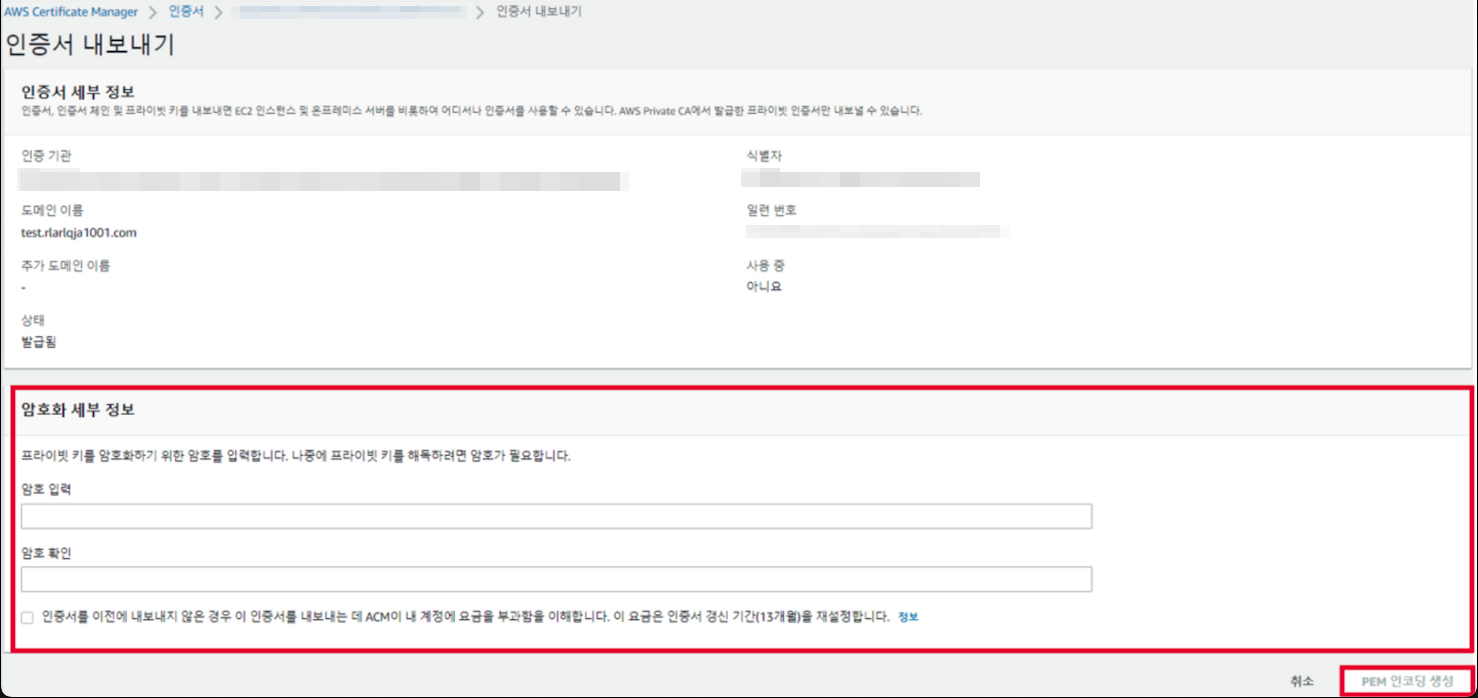Image resolution: width=1478 pixels, height=698 pixels.
Task: Click the chevron before 인증서 내보내기 breadcrumb
Action: point(479,12)
